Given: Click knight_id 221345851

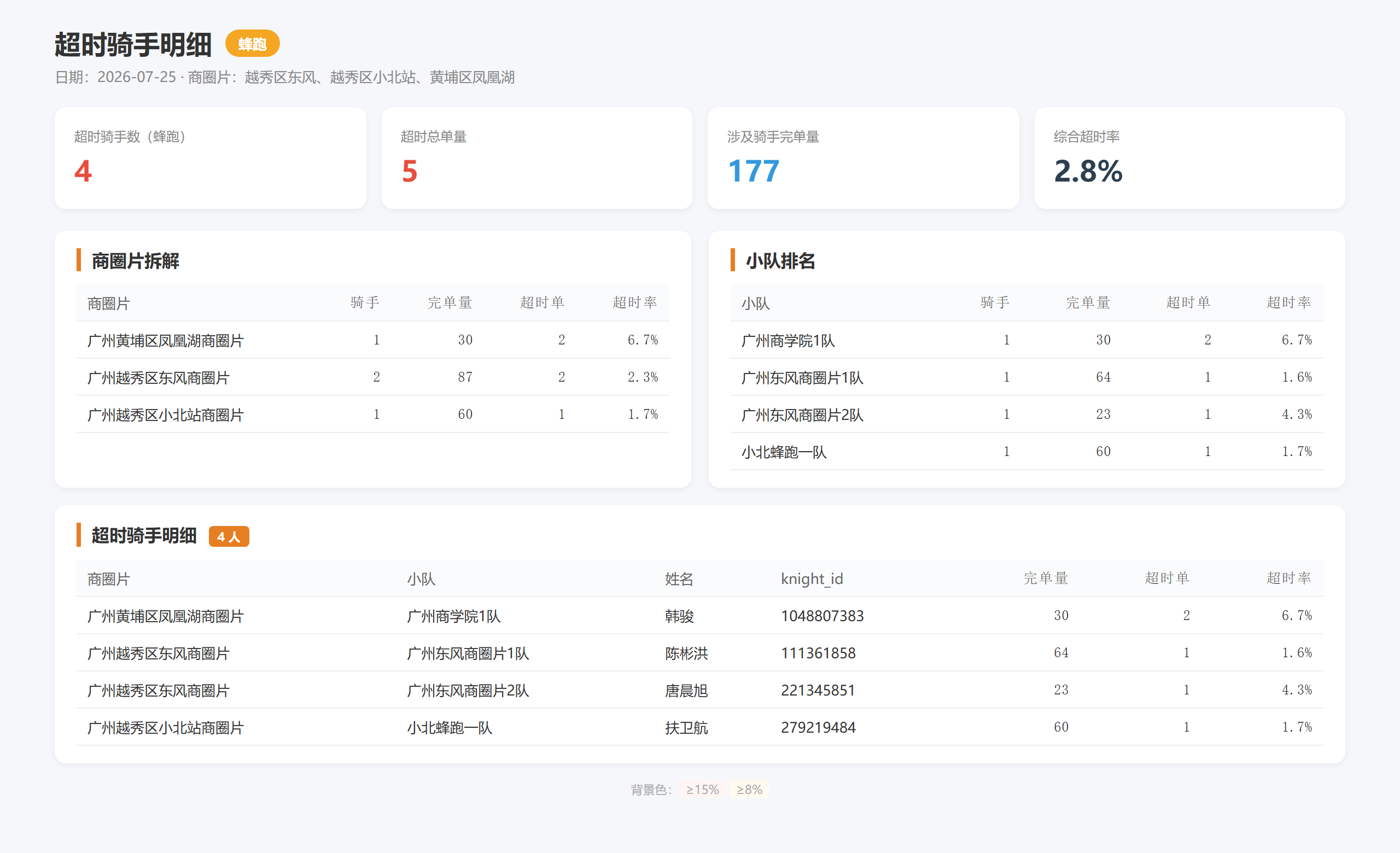Looking at the screenshot, I should [x=818, y=690].
